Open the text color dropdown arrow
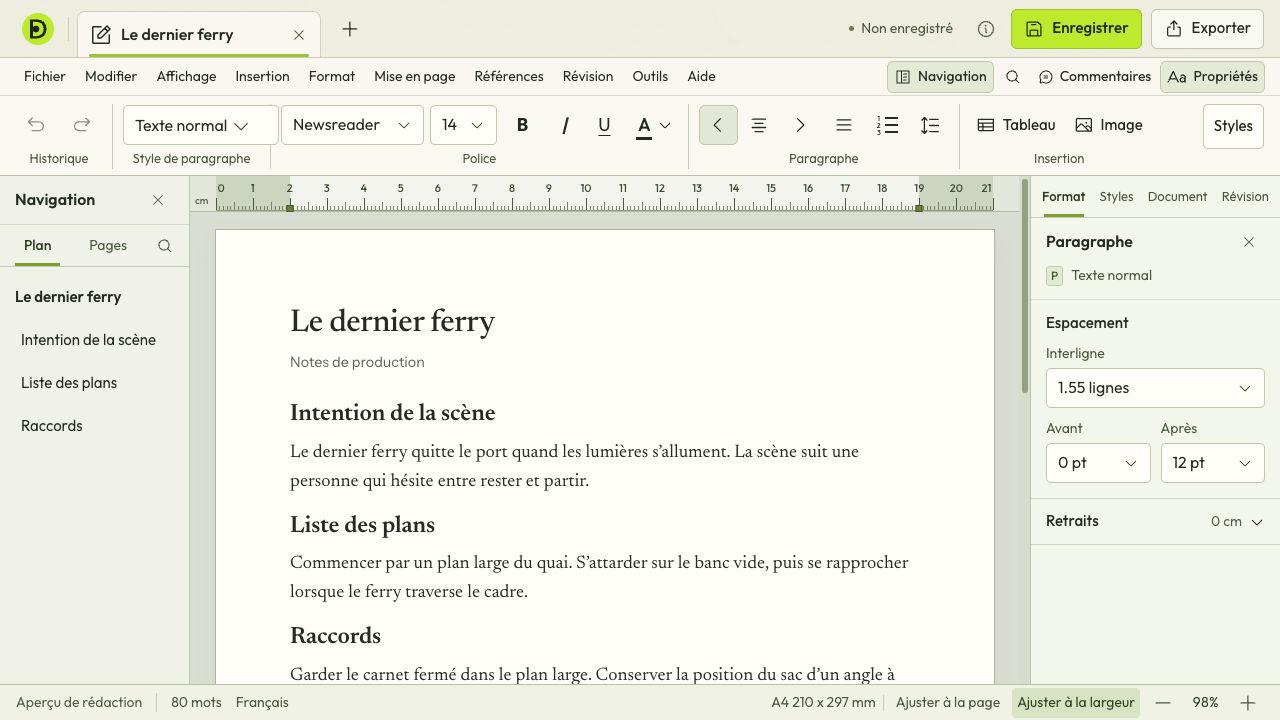This screenshot has width=1280, height=720. 665,125
